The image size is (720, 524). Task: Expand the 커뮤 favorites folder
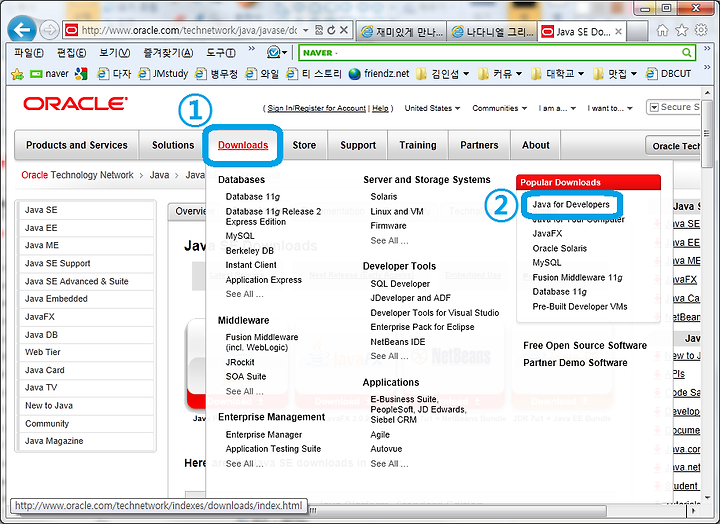pos(500,73)
